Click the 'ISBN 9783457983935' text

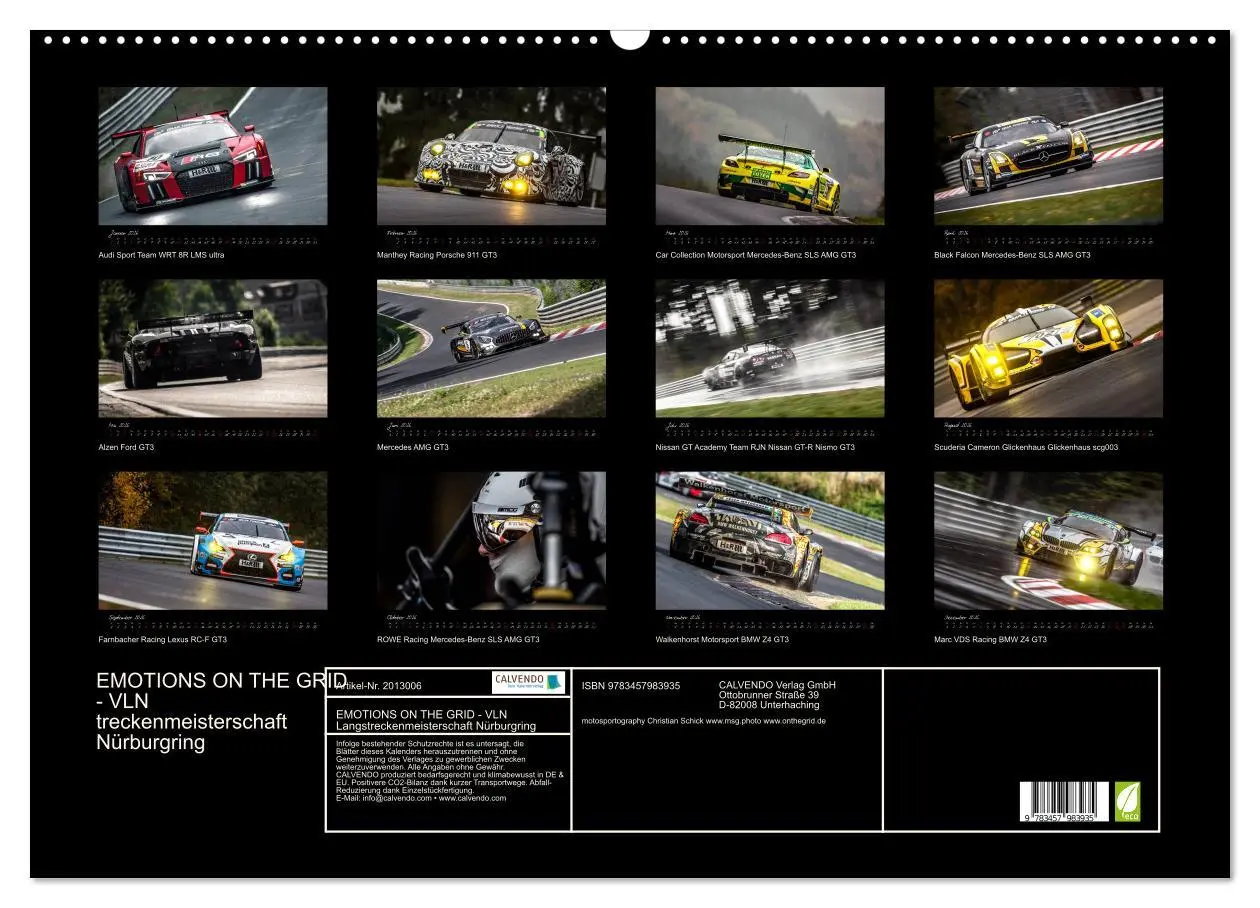coord(631,685)
